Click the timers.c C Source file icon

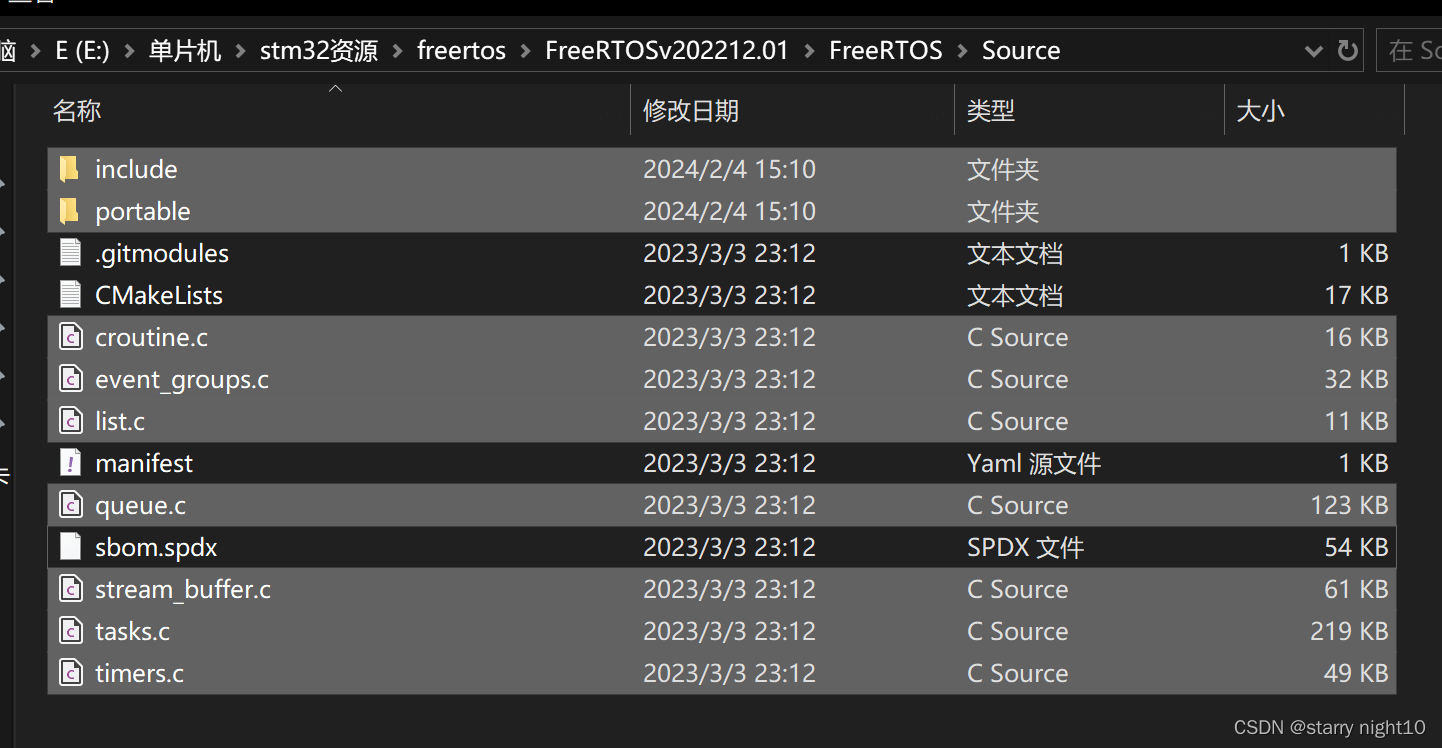(x=70, y=673)
